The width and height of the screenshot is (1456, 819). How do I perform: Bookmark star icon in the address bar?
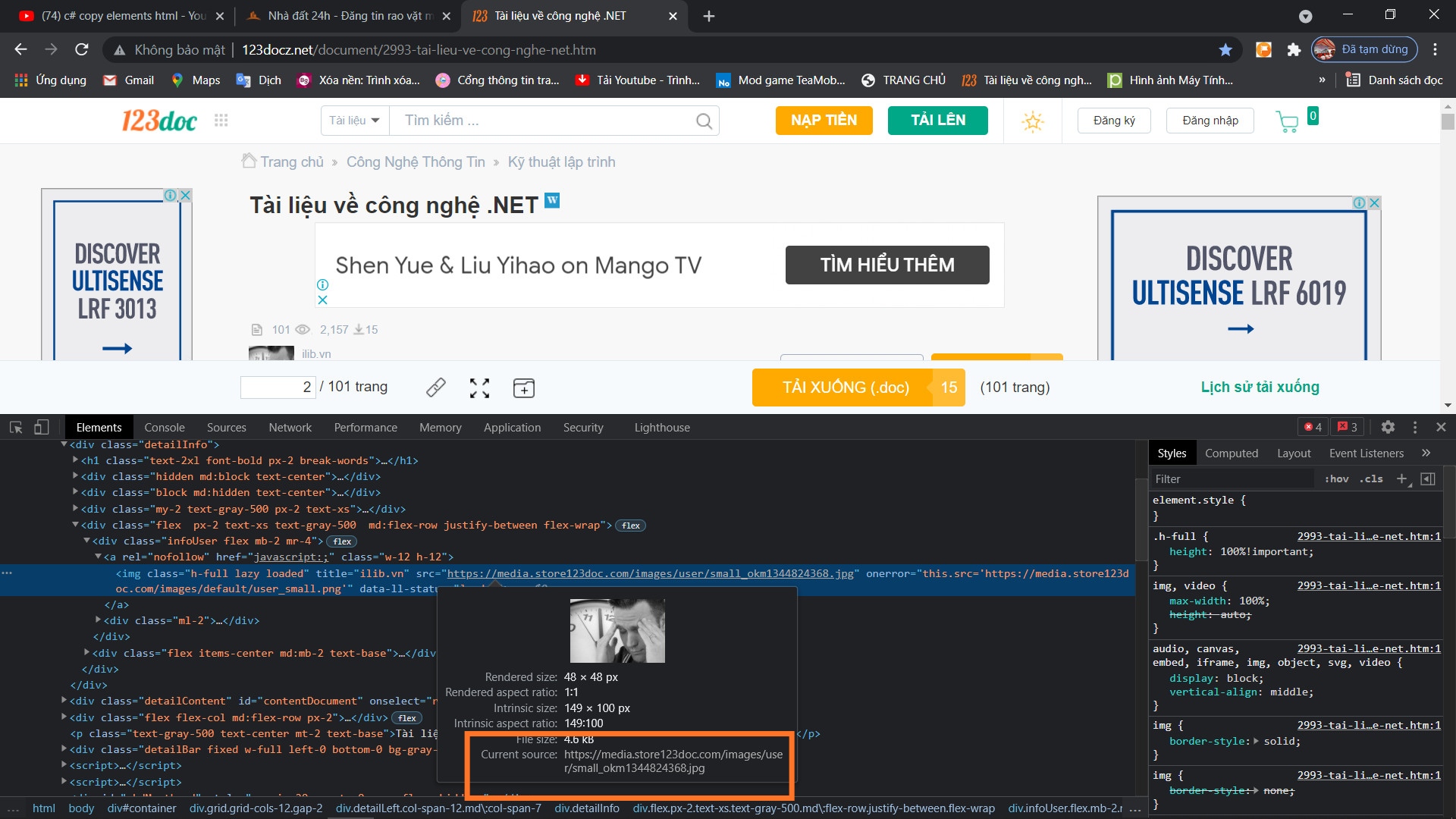[1225, 49]
